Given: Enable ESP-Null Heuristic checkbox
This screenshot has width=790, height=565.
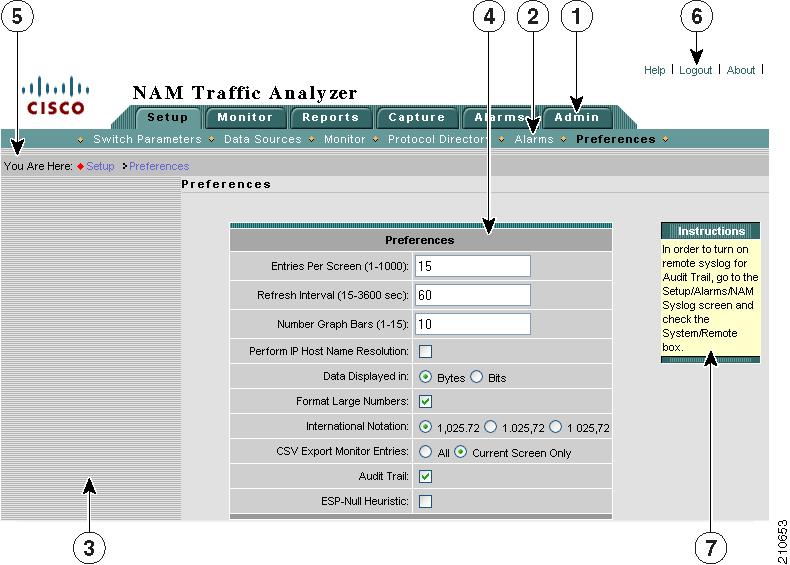Looking at the screenshot, I should pyautogui.click(x=425, y=501).
